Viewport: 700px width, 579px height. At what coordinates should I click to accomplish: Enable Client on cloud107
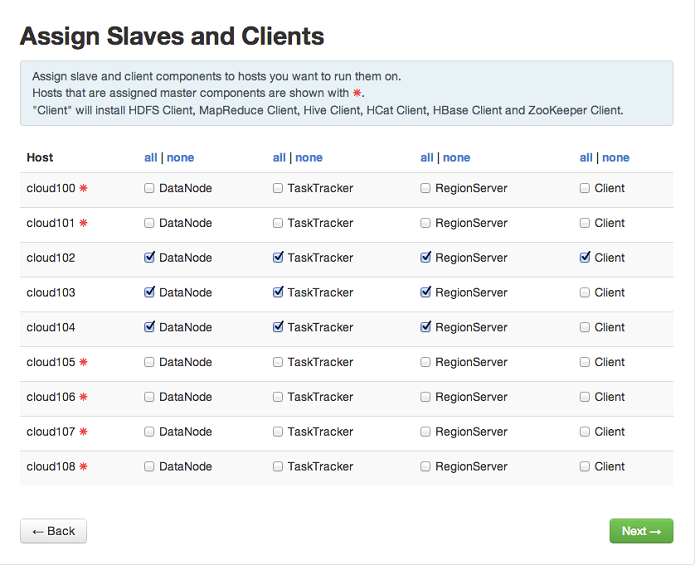(585, 432)
